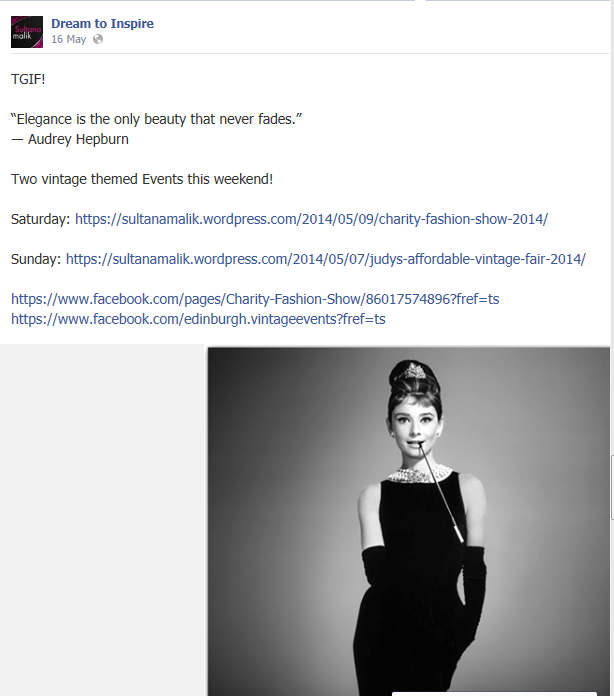Click the globe public-privacy icon
Screen dimensions: 614x696
click(x=98, y=40)
